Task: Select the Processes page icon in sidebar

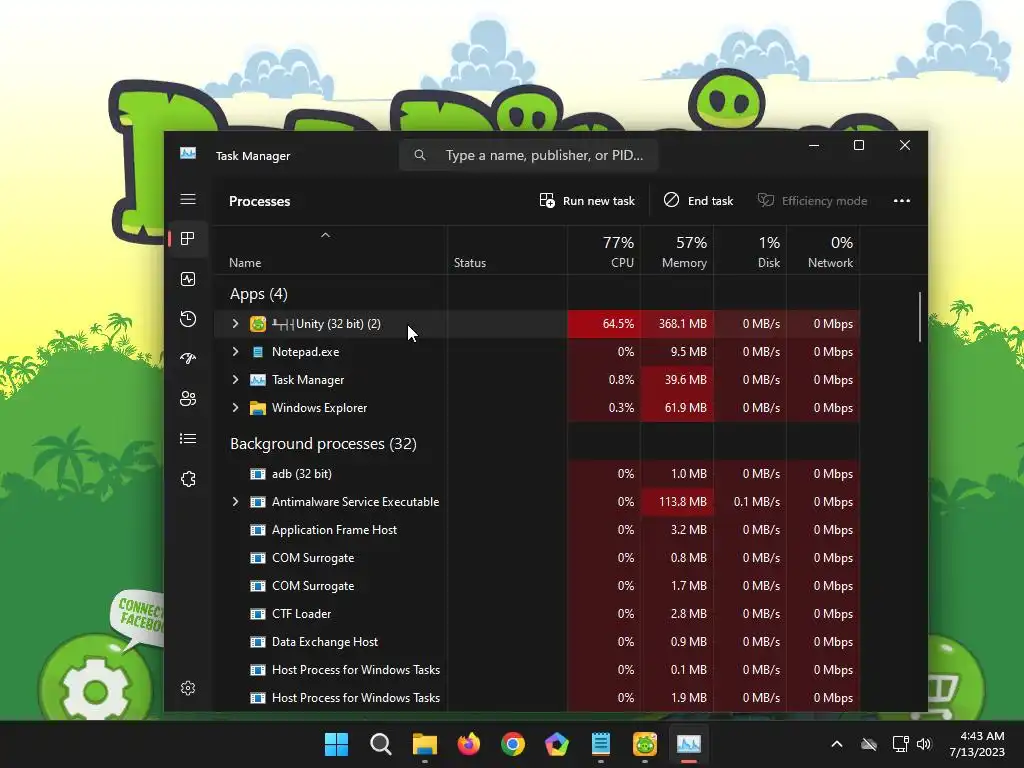Action: coord(188,239)
